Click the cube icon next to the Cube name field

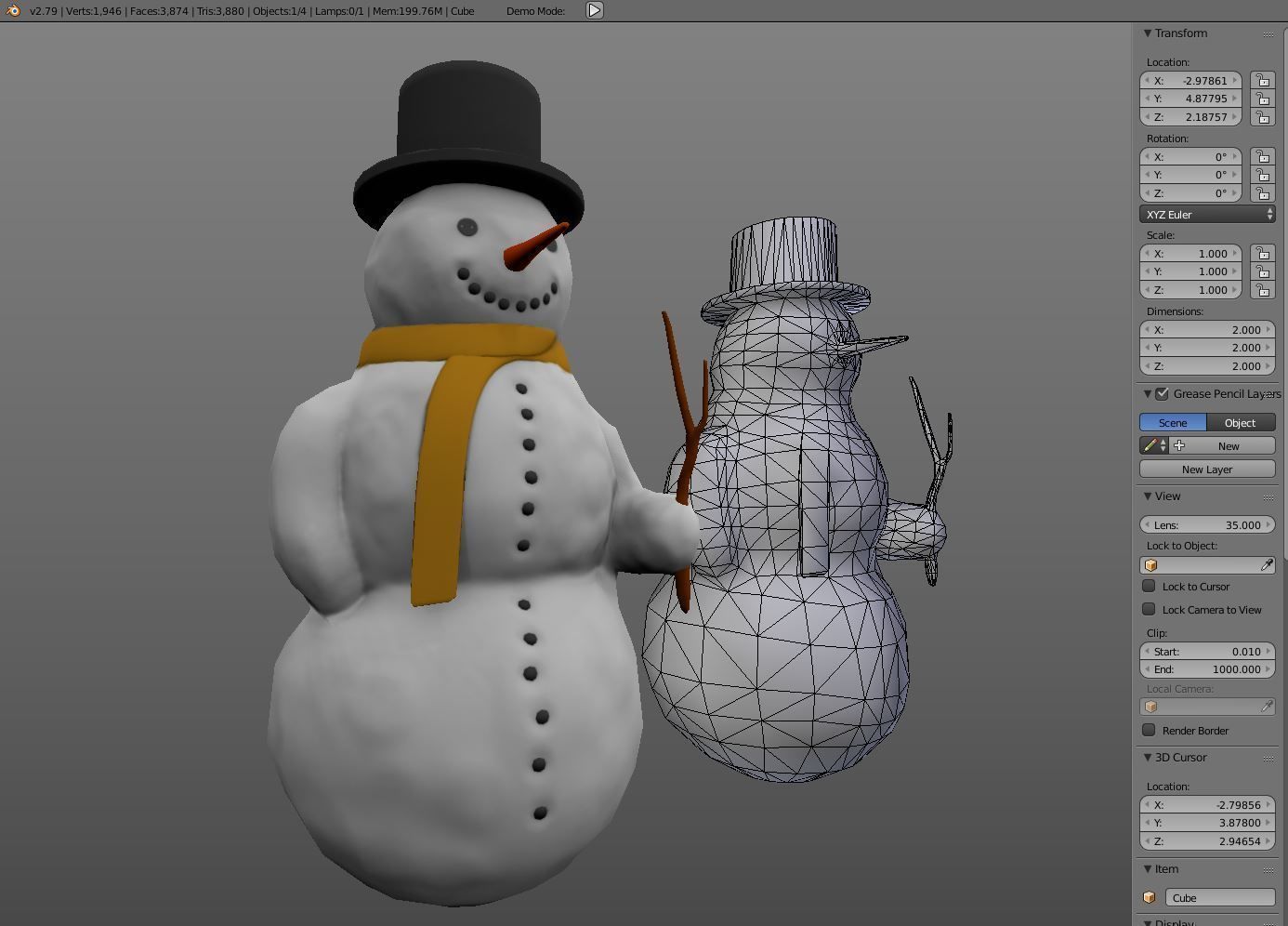coord(1150,897)
